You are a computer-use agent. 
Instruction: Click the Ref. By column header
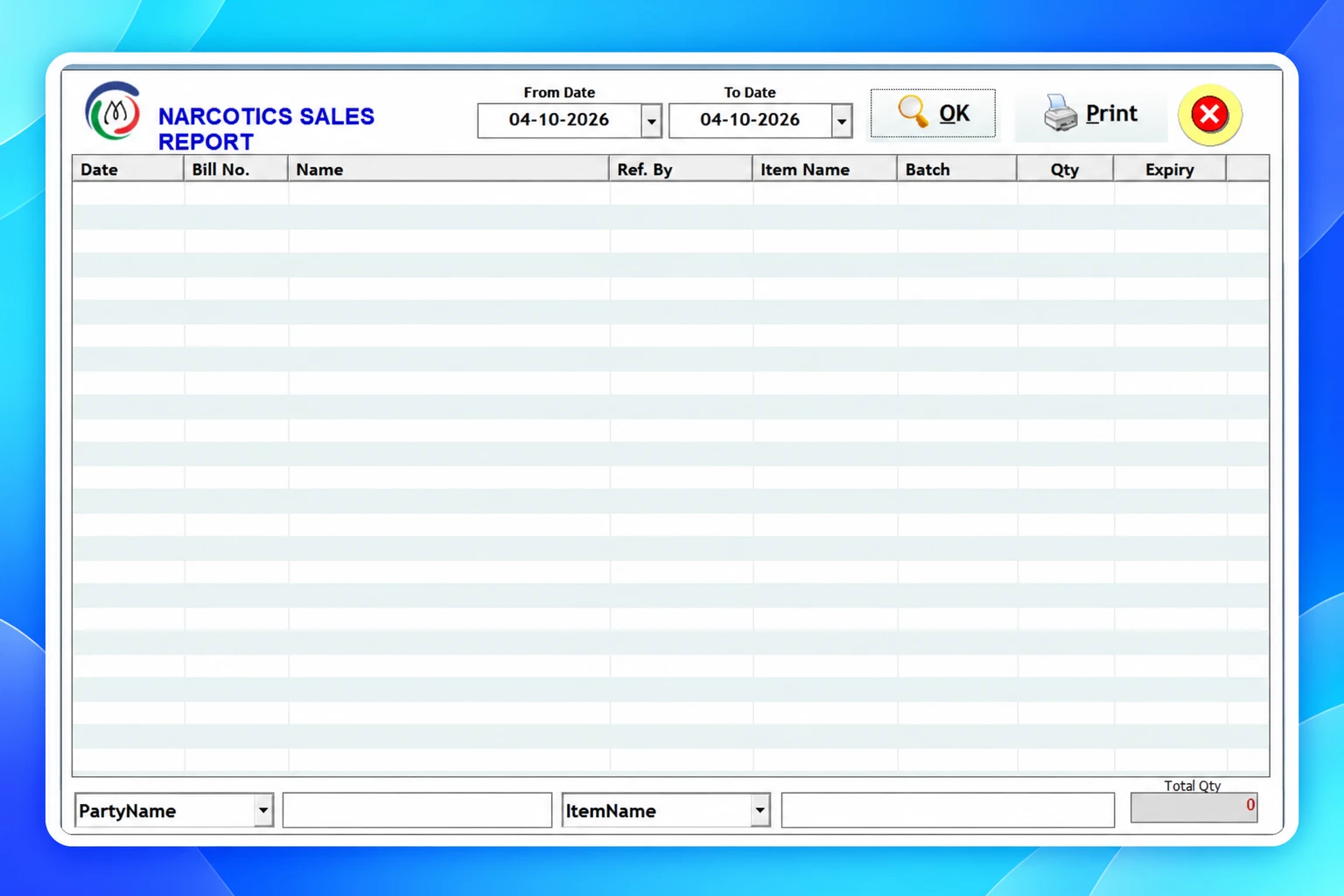point(681,169)
